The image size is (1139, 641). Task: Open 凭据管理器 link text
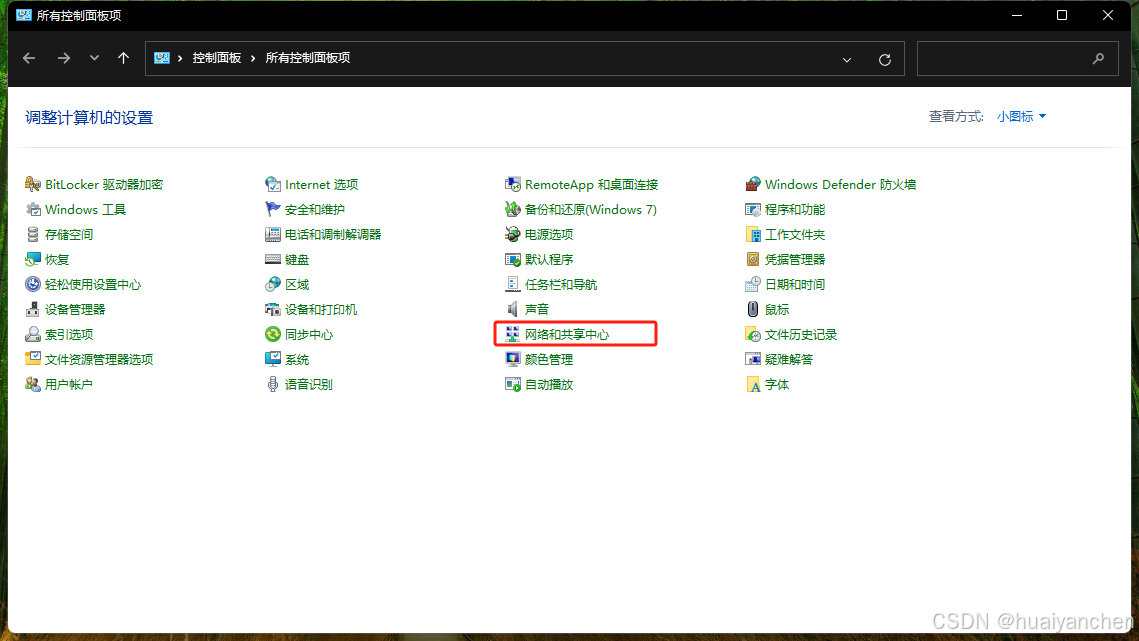tap(795, 259)
